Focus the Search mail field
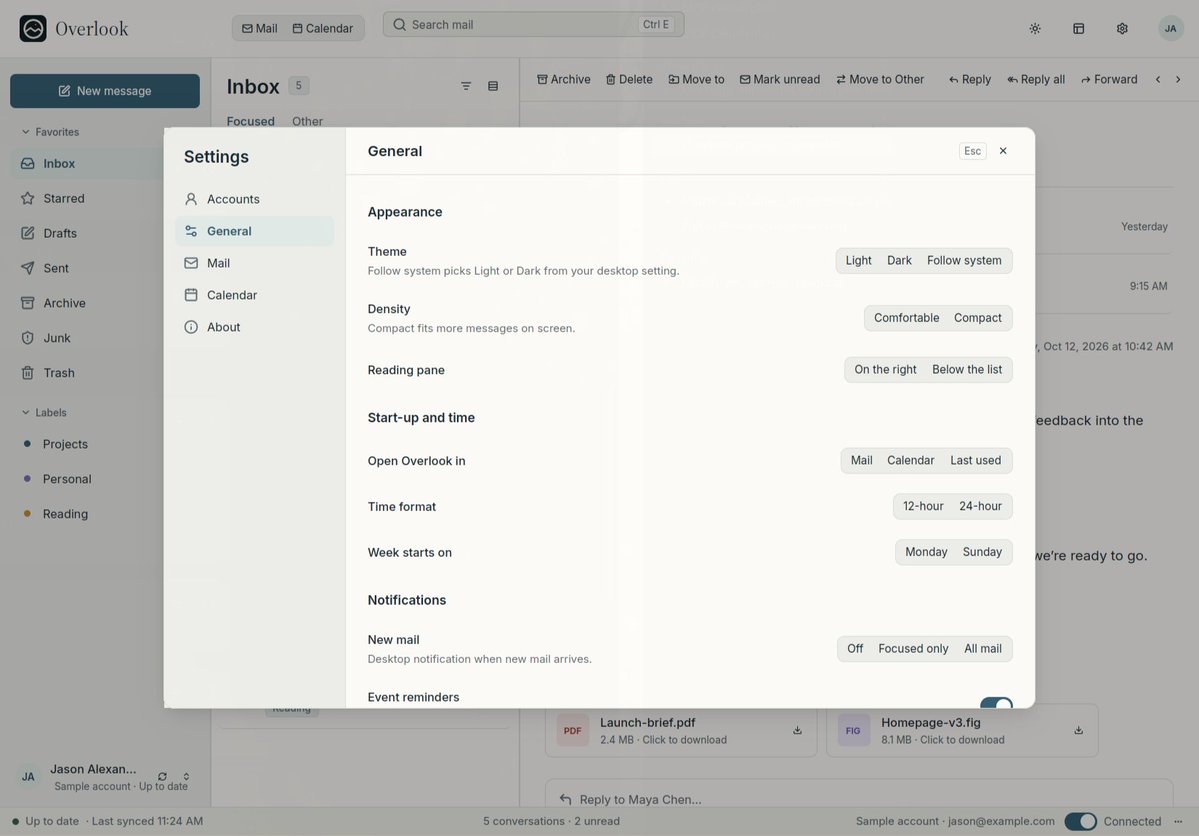This screenshot has width=1199, height=836. coord(533,24)
